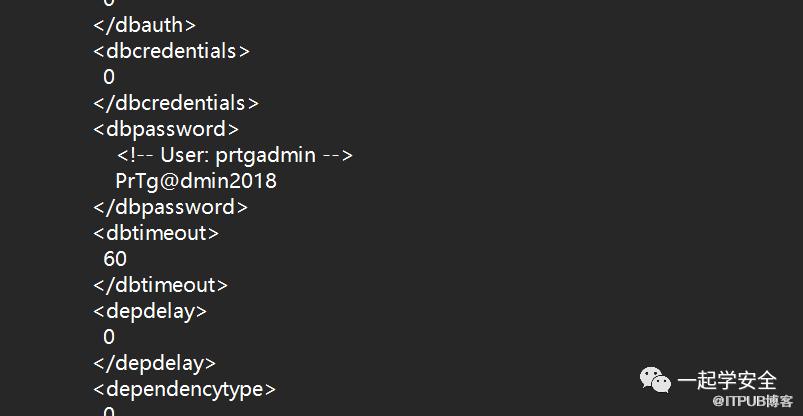Image resolution: width=803 pixels, height=416 pixels.
Task: Click the opening <dbpassword> tag
Action: [x=166, y=129]
